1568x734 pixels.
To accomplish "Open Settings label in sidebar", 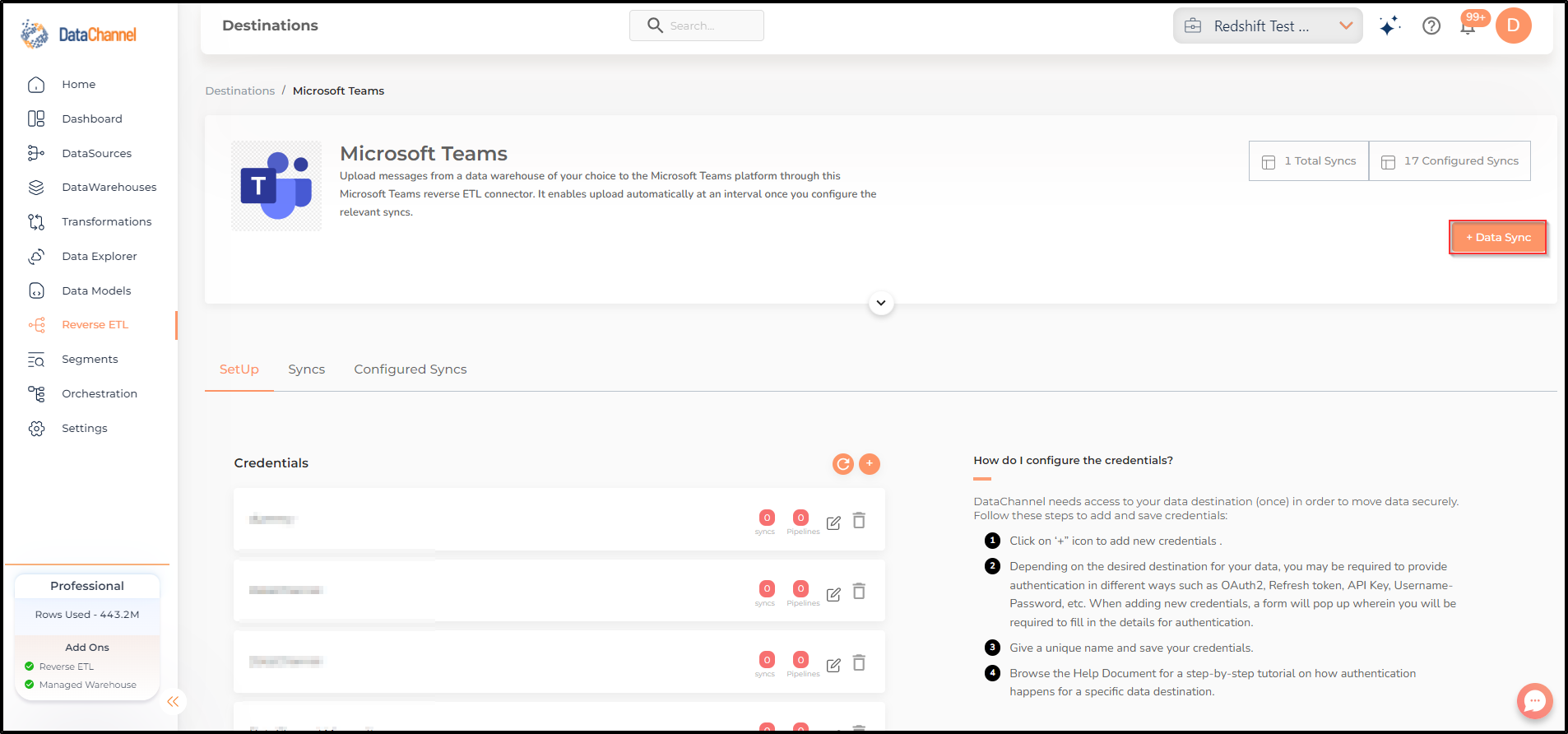I will (x=84, y=428).
